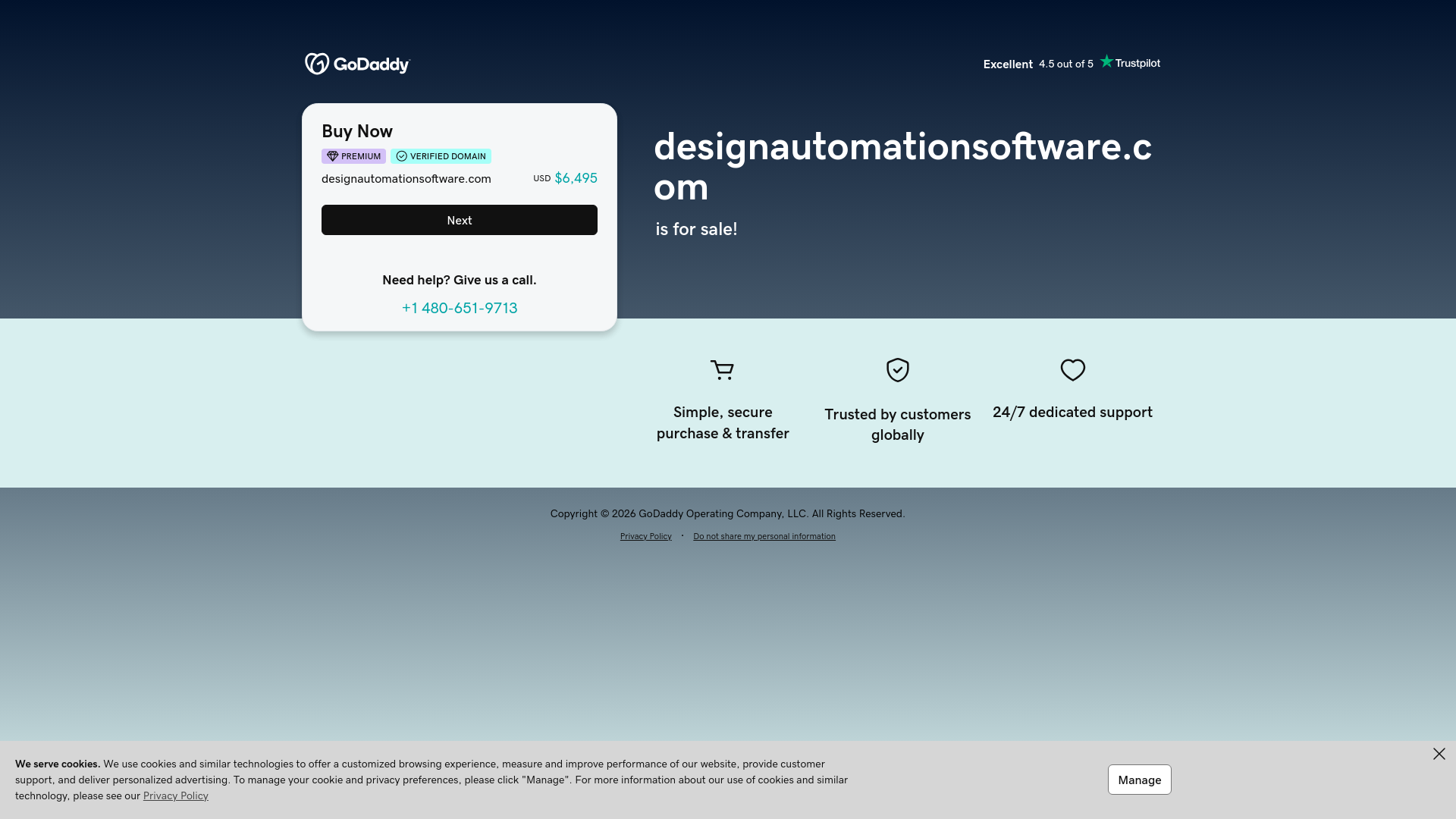Image resolution: width=1456 pixels, height=819 pixels.
Task: Dismiss the cookie banner with X
Action: [x=1439, y=754]
